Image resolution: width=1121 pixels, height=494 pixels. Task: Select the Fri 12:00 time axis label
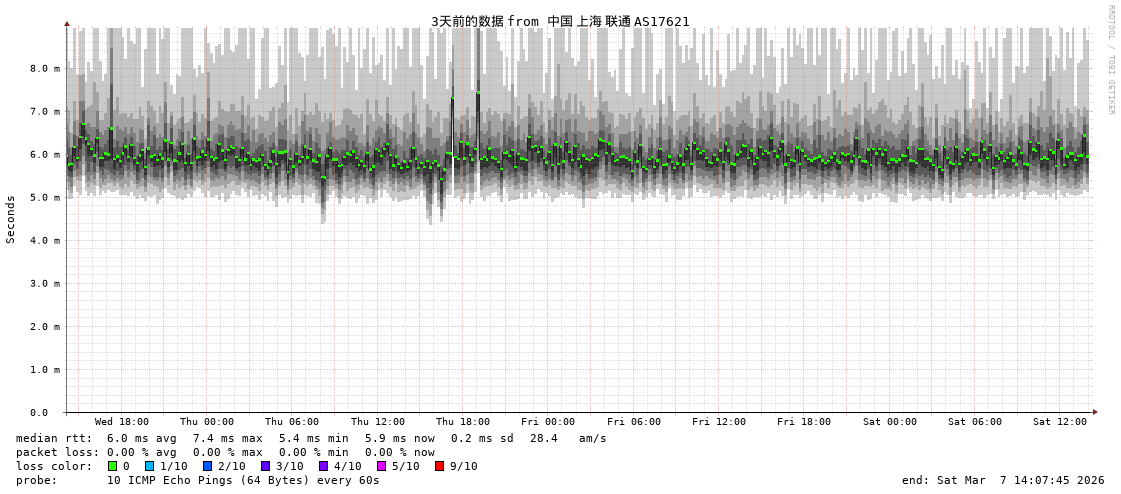(x=719, y=422)
